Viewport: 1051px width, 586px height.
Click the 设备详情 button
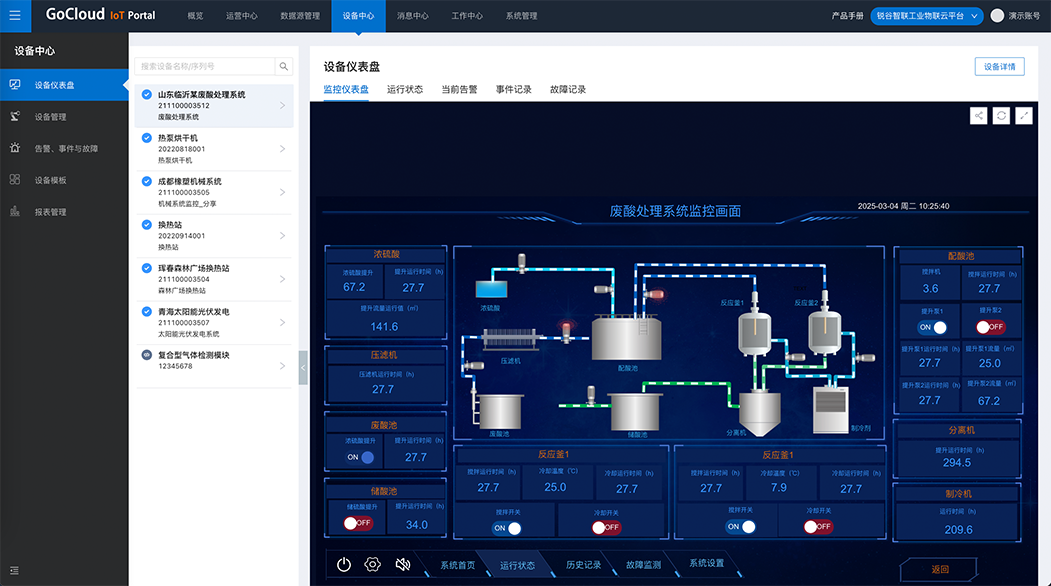pos(999,67)
